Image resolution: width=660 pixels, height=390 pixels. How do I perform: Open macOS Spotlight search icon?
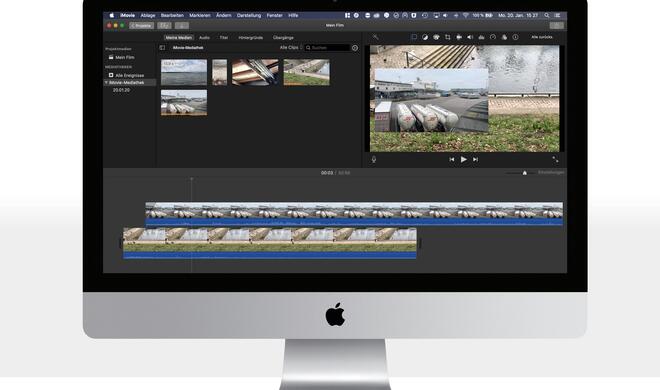[547, 15]
